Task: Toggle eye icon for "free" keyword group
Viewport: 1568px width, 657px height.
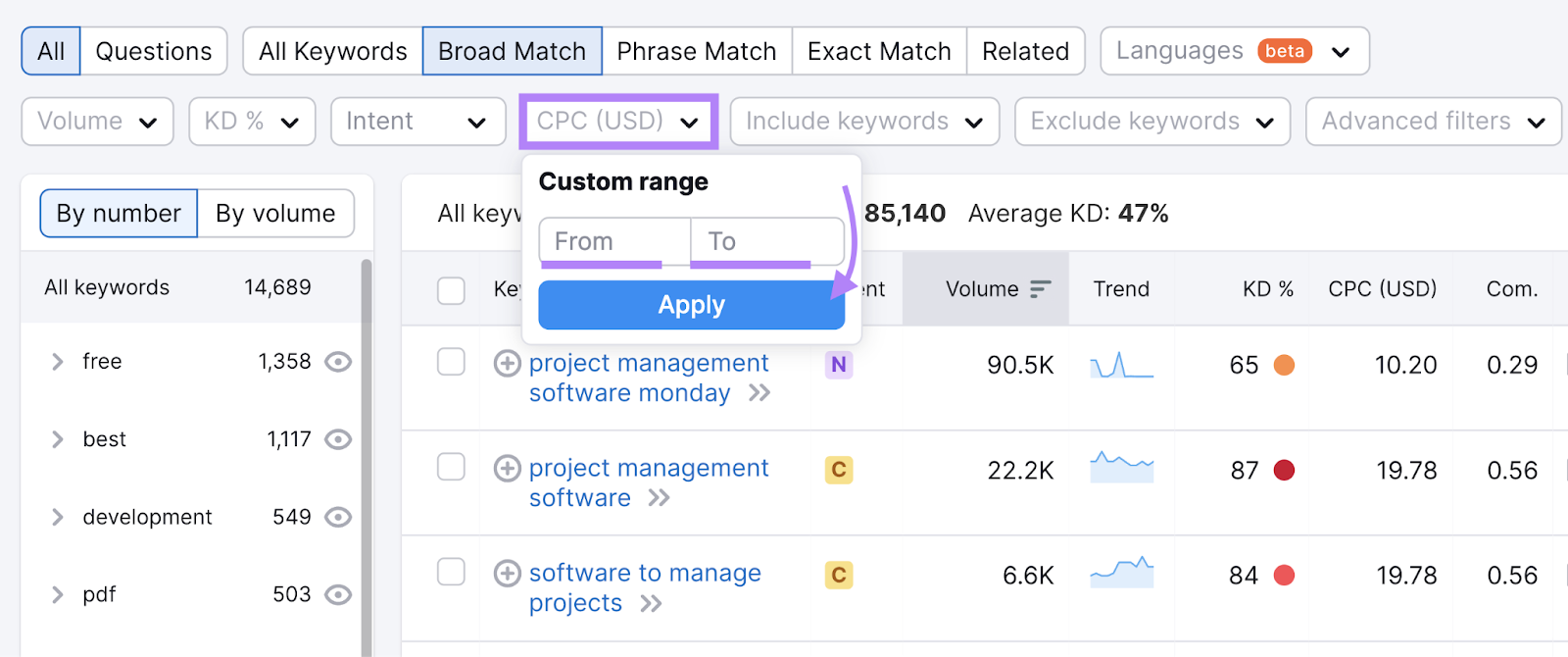Action: [338, 362]
